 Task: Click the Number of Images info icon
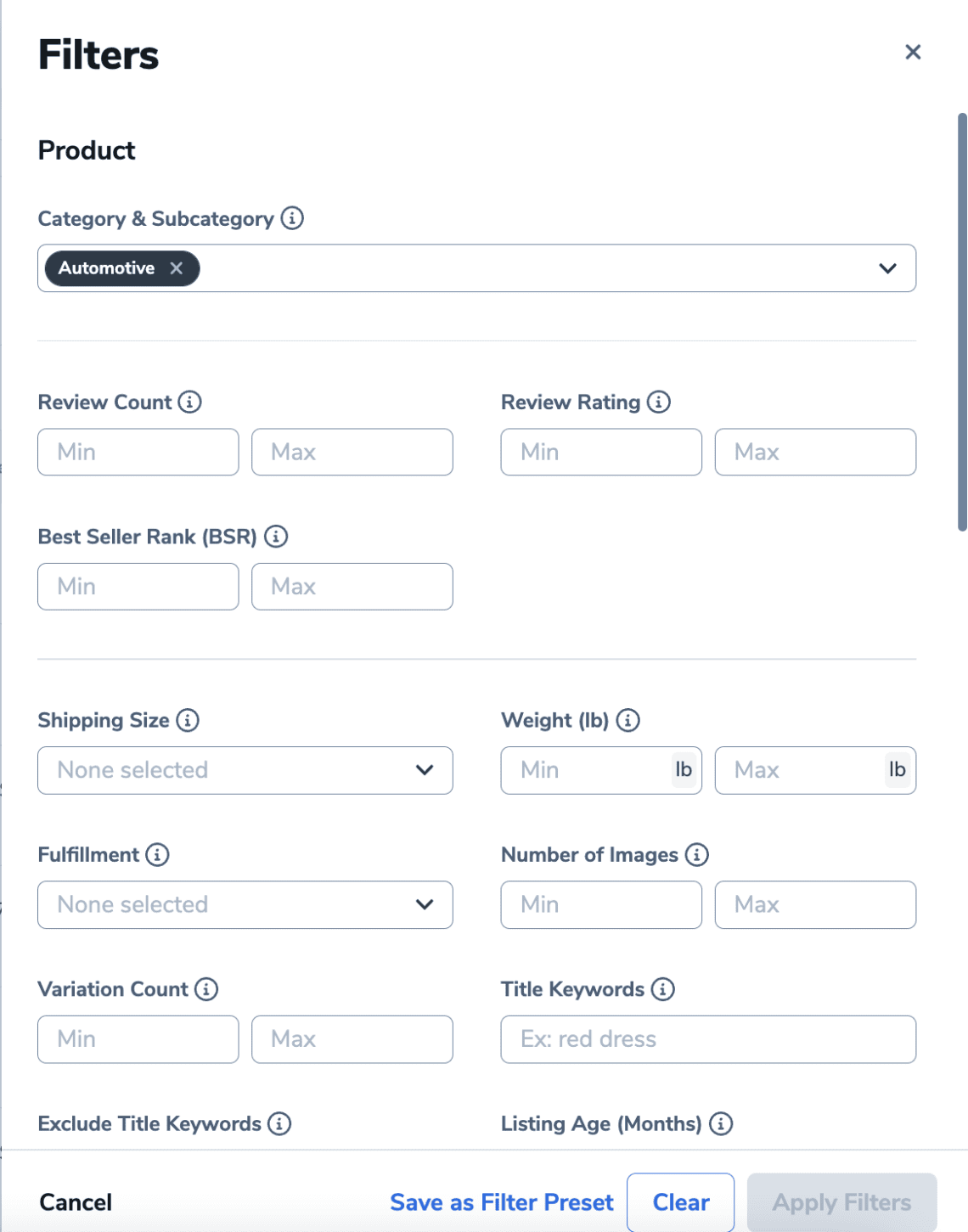[696, 855]
